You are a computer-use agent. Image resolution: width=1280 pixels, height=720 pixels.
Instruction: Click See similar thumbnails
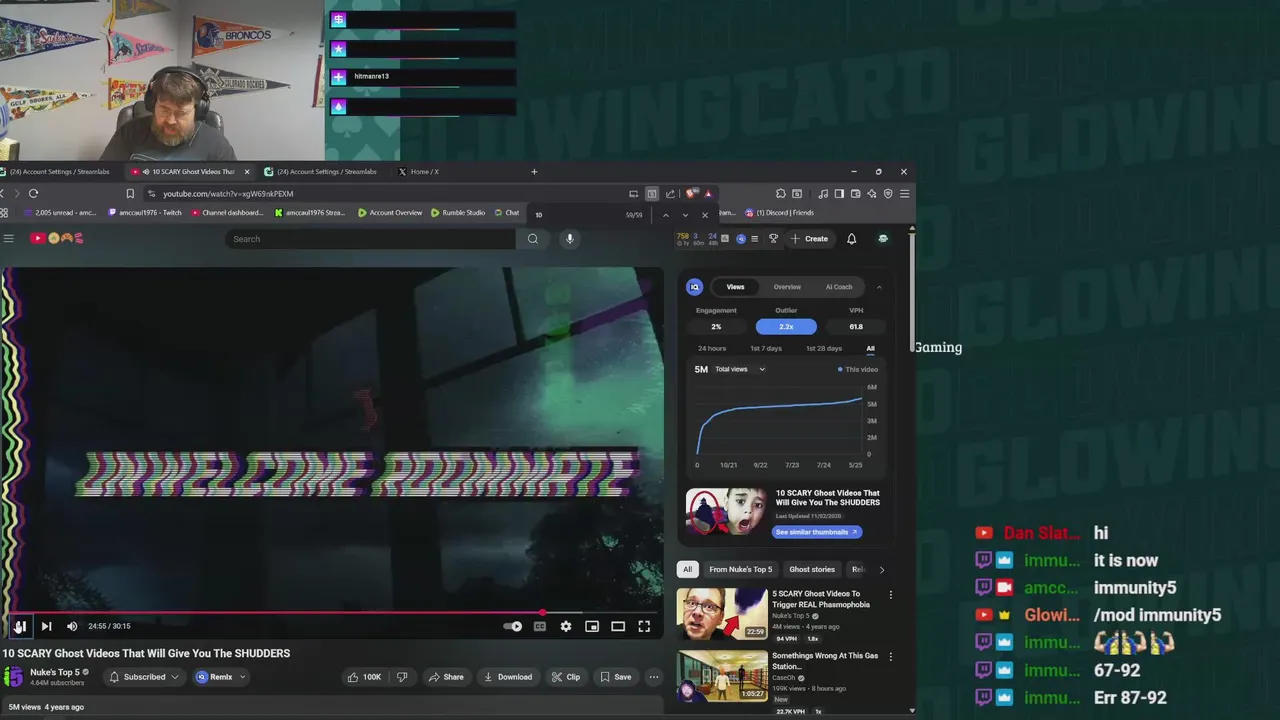(816, 532)
